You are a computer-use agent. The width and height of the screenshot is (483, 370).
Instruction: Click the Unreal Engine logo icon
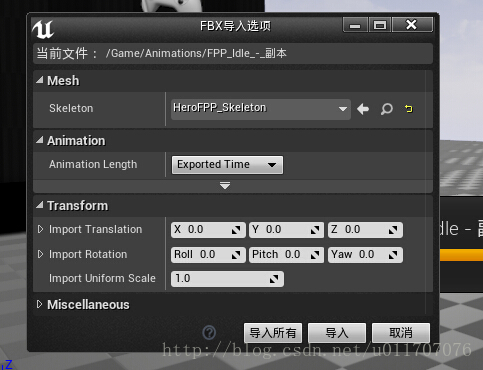43,29
